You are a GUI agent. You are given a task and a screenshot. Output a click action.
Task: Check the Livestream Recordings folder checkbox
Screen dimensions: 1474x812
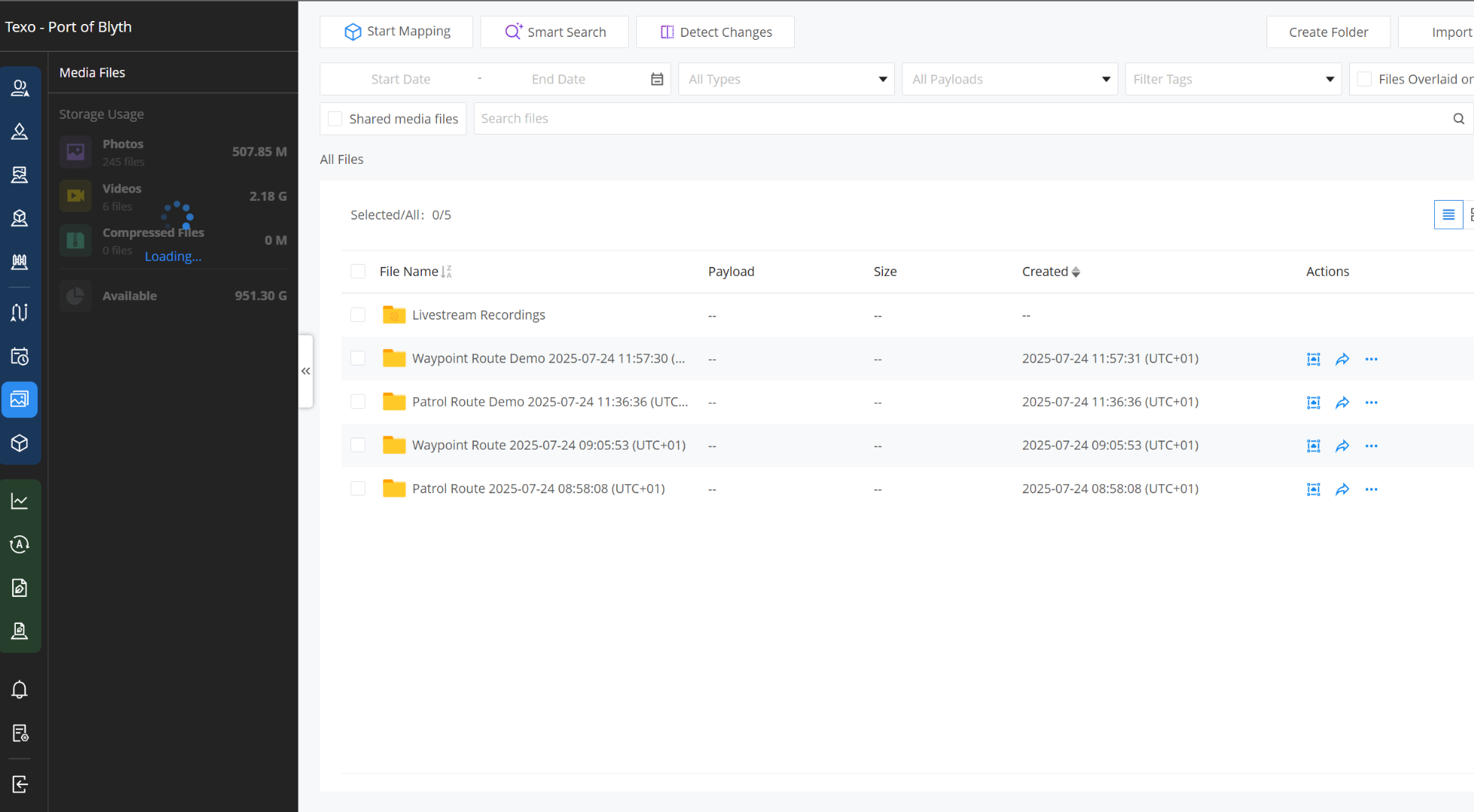click(x=358, y=315)
